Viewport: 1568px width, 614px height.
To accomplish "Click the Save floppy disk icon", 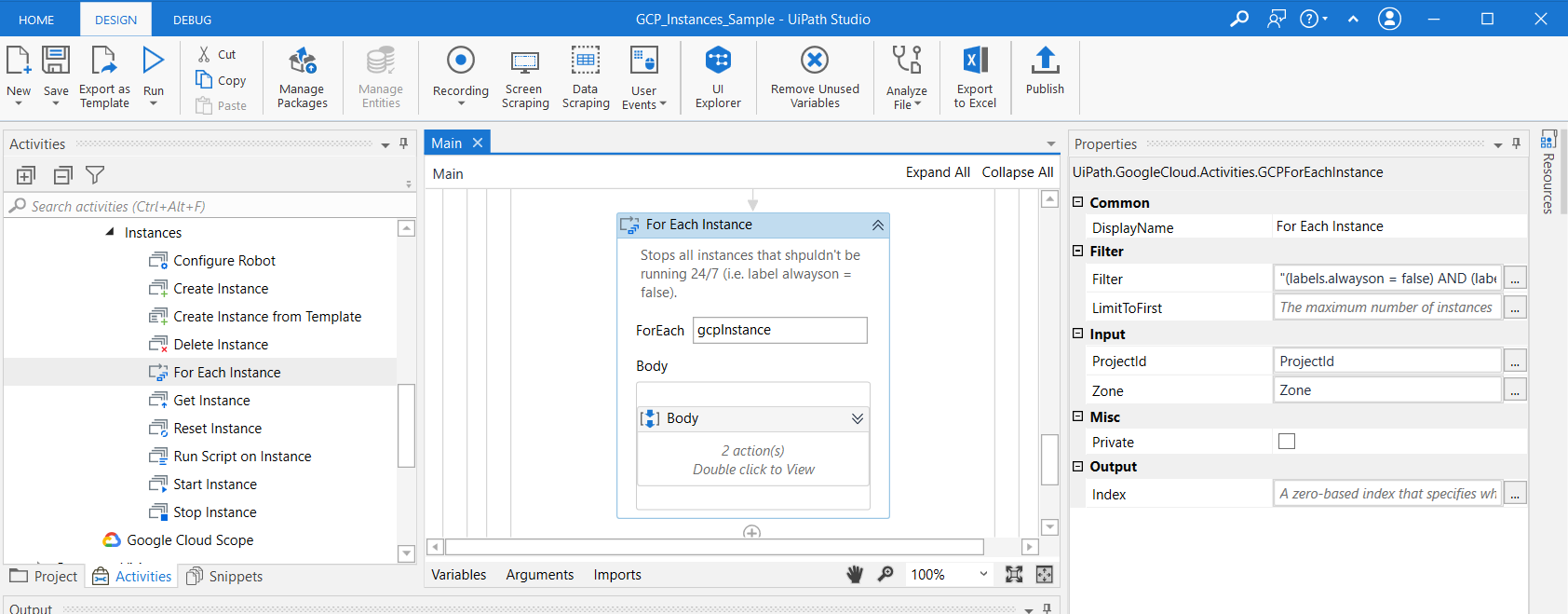I will [x=56, y=61].
